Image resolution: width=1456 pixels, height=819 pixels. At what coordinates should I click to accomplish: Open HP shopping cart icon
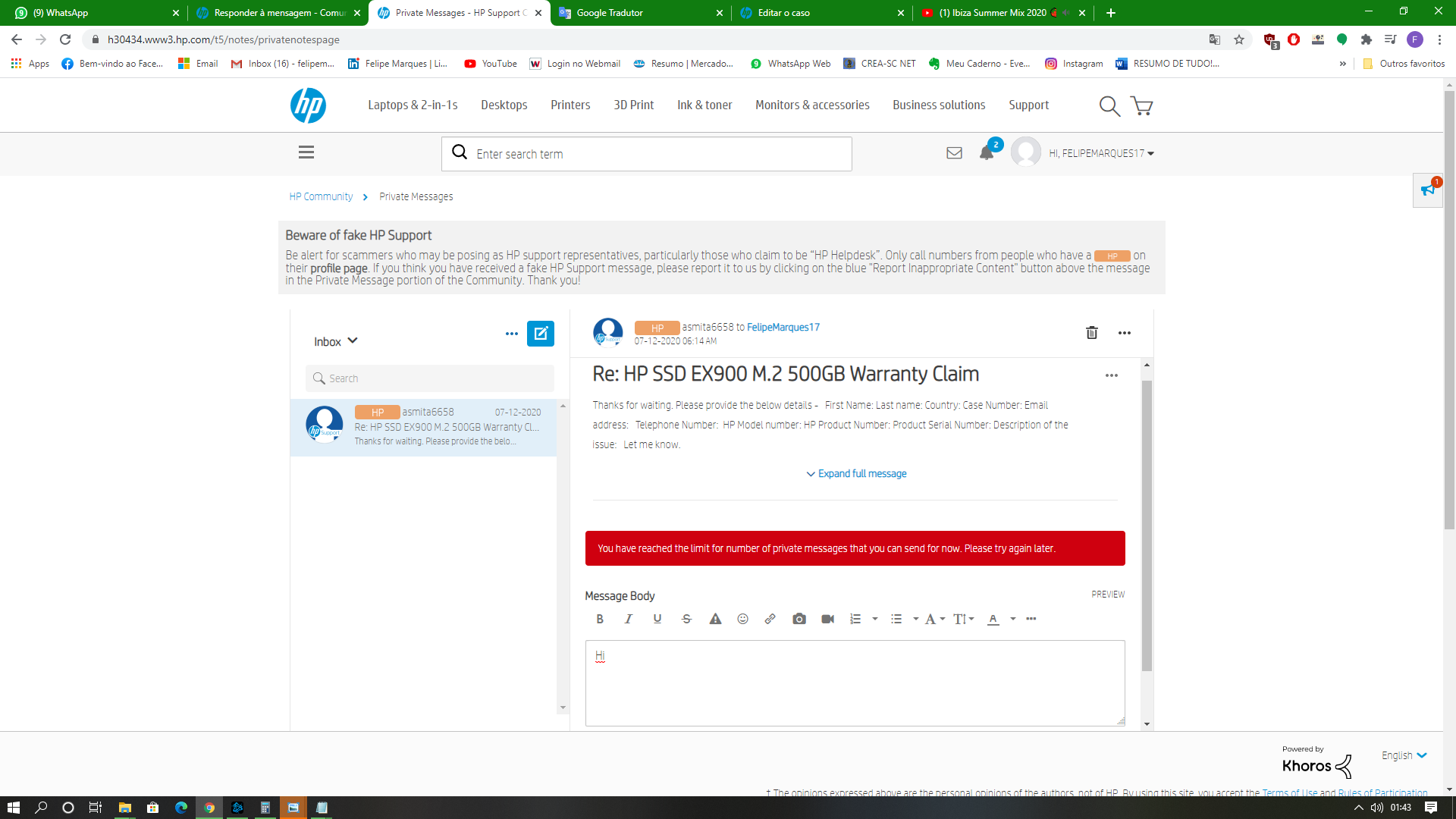coord(1141,105)
